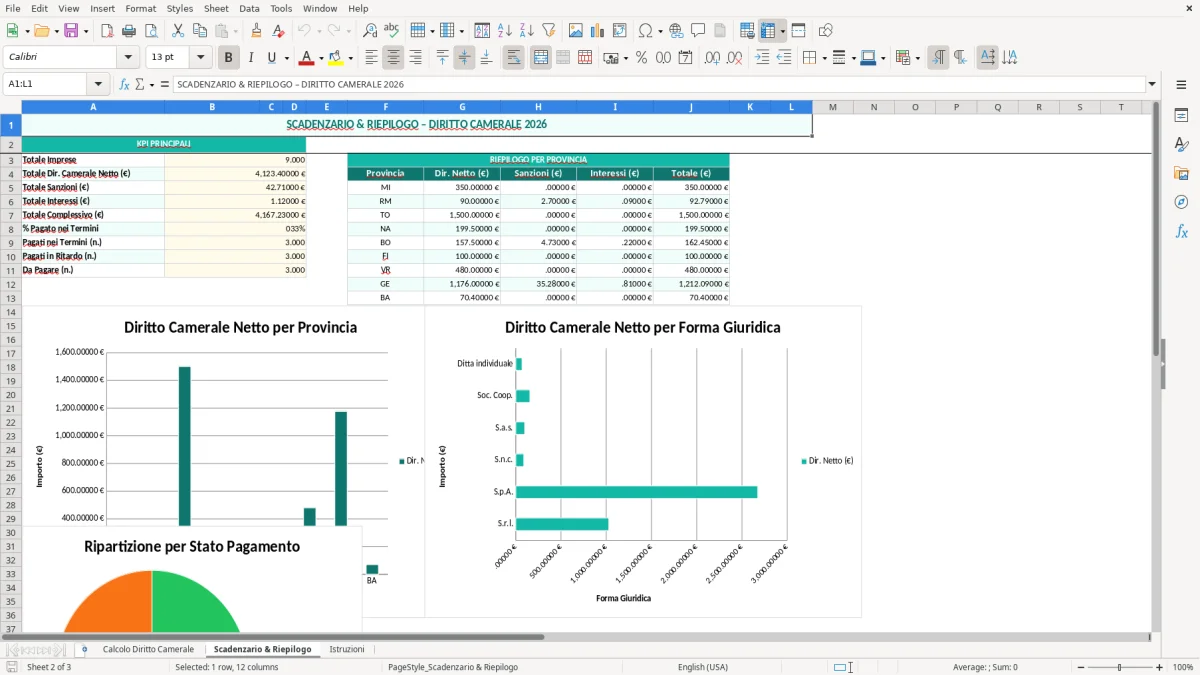Viewport: 1200px width, 675px height.
Task: Click the formula input line
Action: (x=659, y=84)
